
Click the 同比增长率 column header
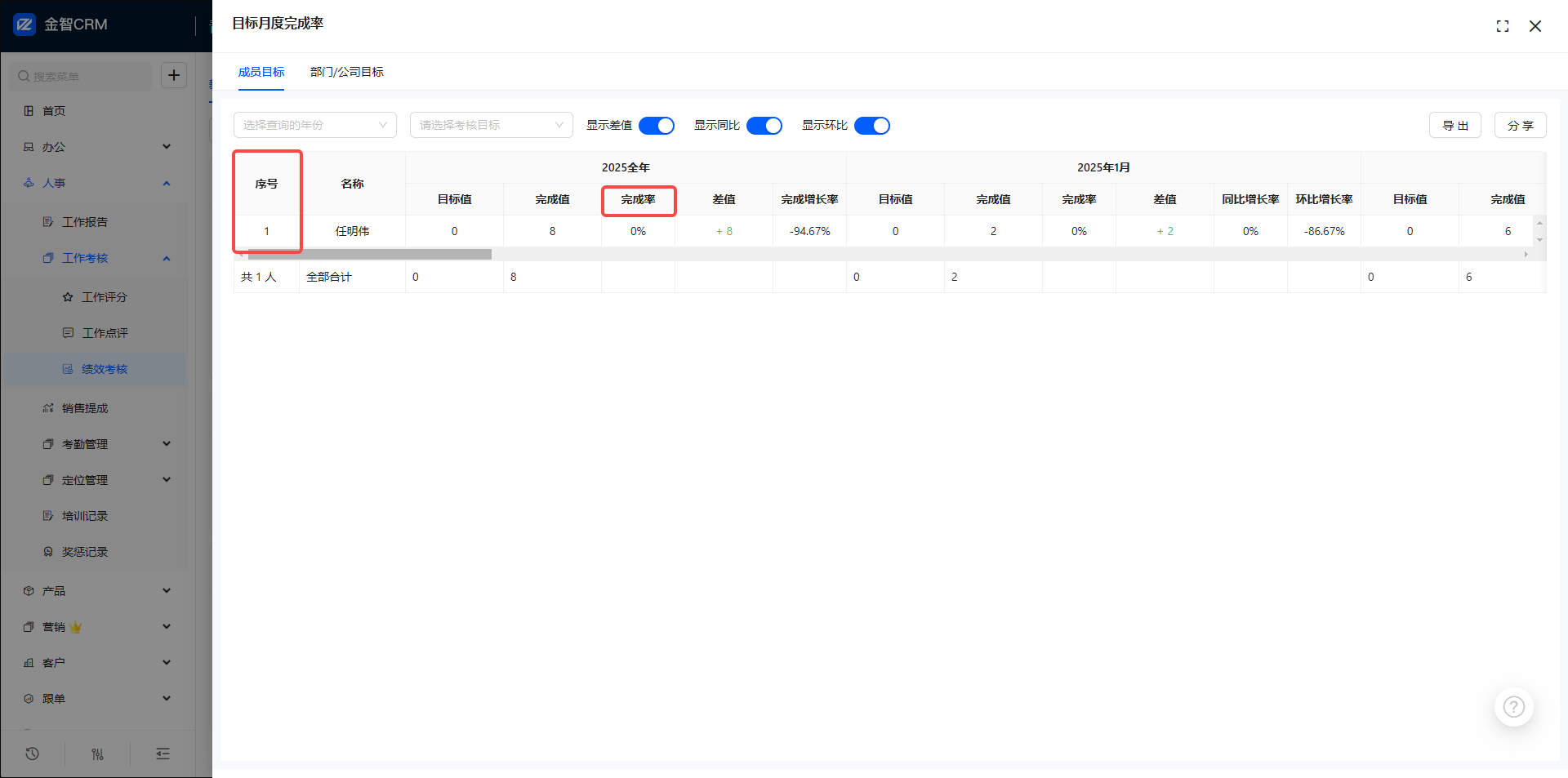[1251, 199]
